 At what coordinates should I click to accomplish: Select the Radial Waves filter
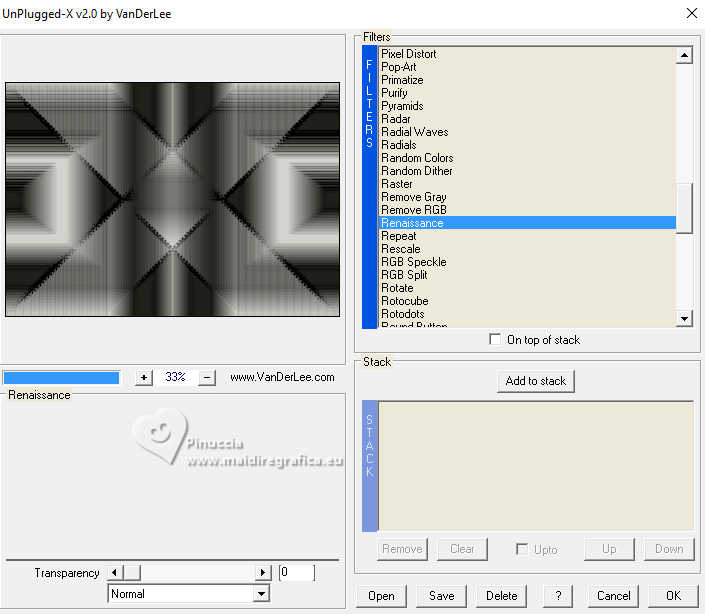pyautogui.click(x=414, y=132)
